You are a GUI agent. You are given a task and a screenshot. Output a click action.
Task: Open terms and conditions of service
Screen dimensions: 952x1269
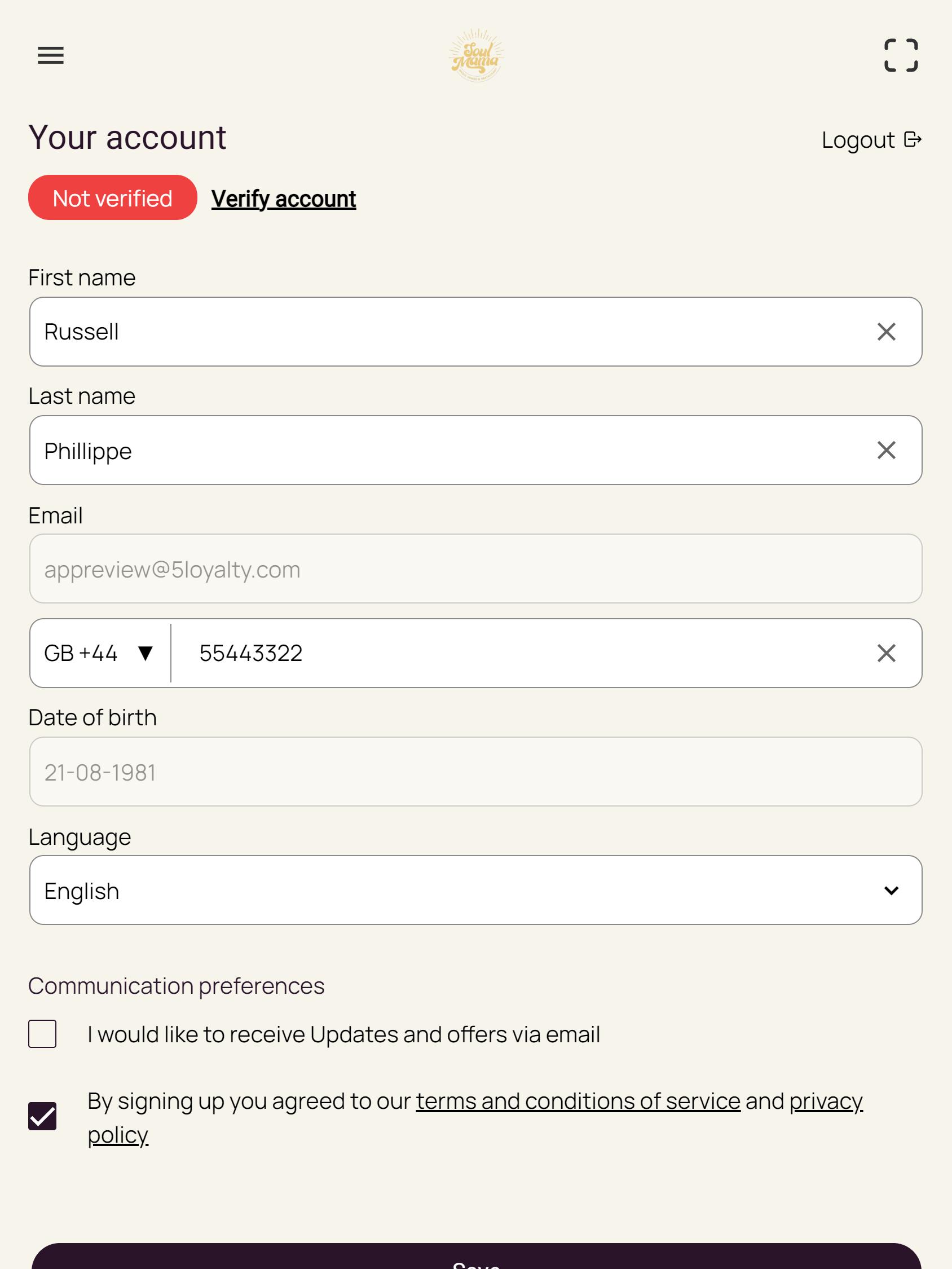pyautogui.click(x=578, y=1101)
